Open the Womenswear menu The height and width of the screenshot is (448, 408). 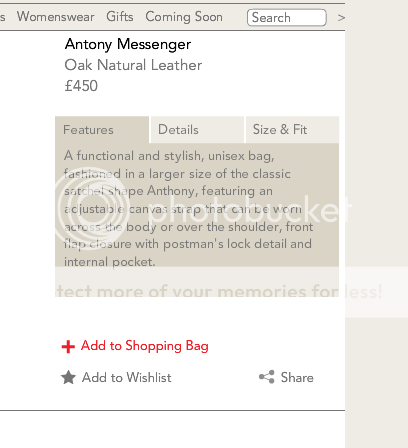[56, 16]
